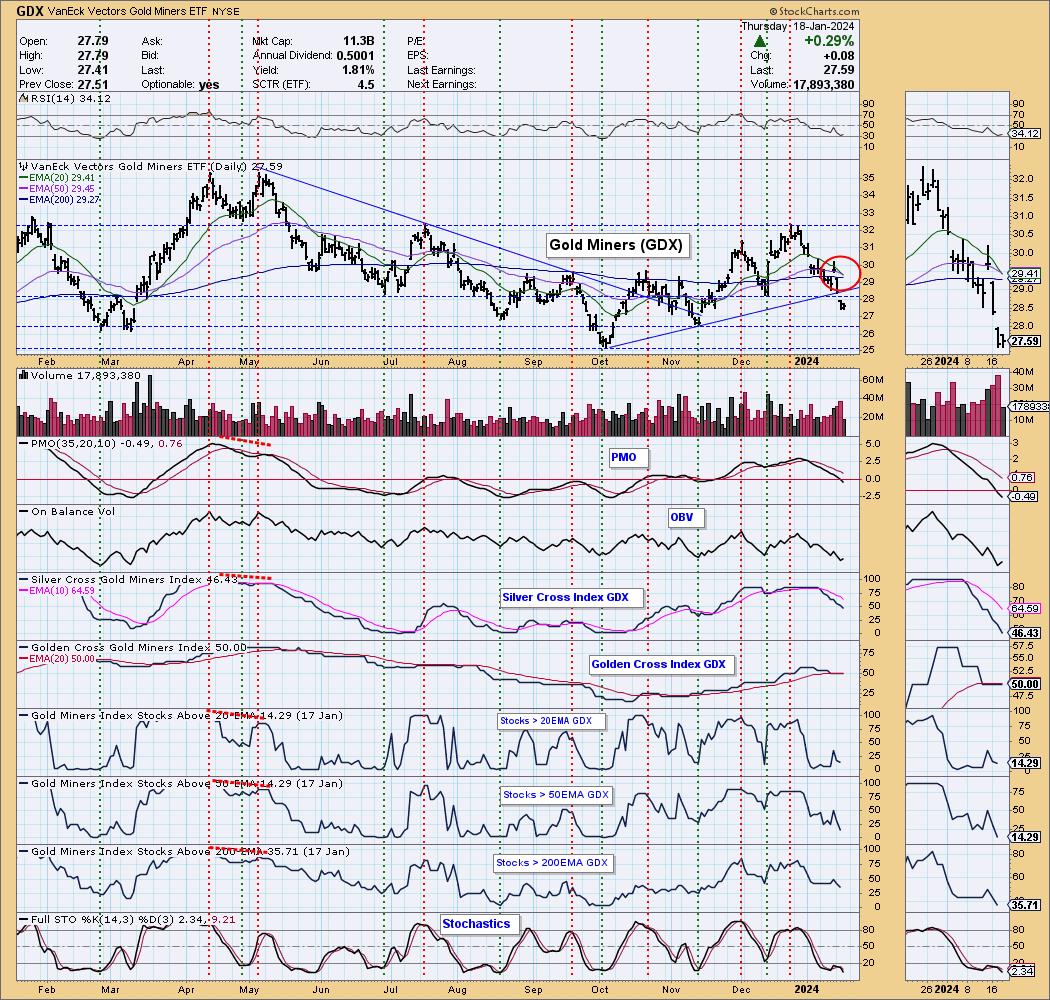The image size is (1050, 1000).
Task: Click the Next Earnings label
Action: click(x=442, y=84)
